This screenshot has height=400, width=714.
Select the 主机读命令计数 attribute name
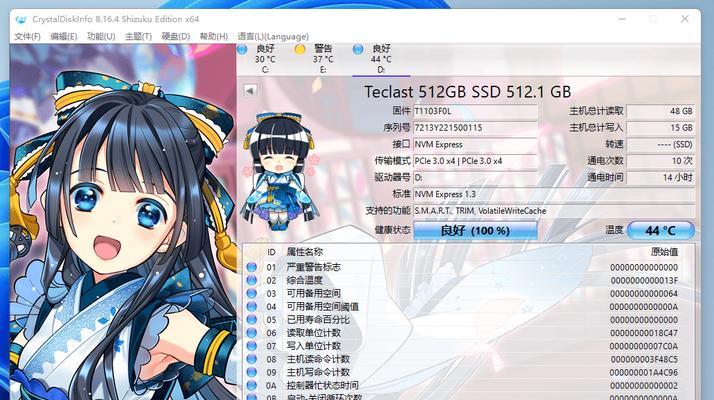pyautogui.click(x=318, y=359)
